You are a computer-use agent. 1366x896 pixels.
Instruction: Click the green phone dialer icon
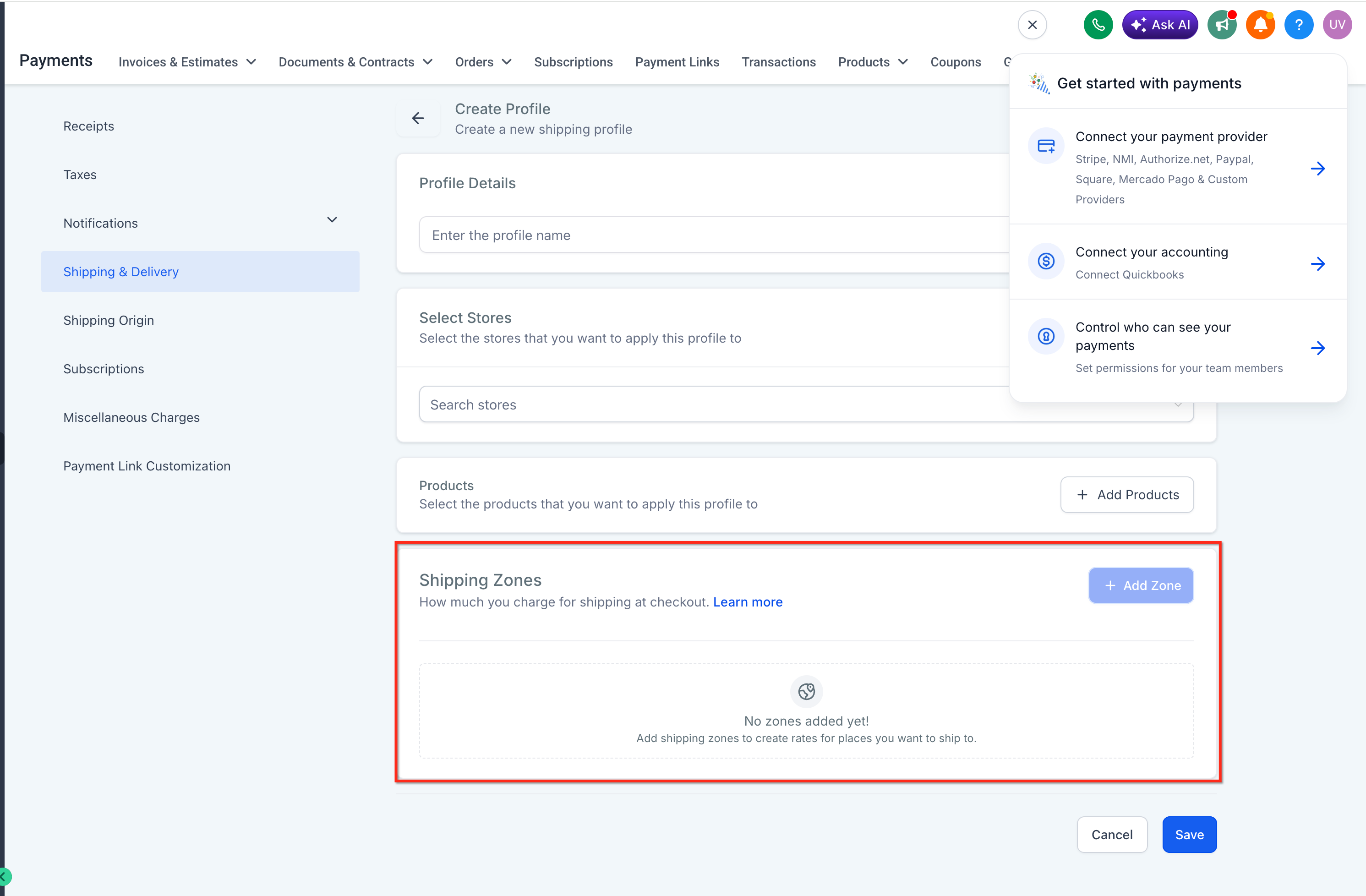(1098, 25)
